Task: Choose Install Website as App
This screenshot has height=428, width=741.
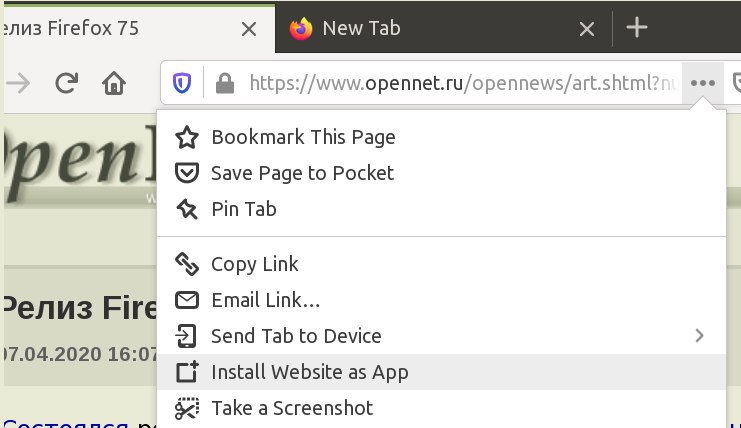Action: [441, 372]
